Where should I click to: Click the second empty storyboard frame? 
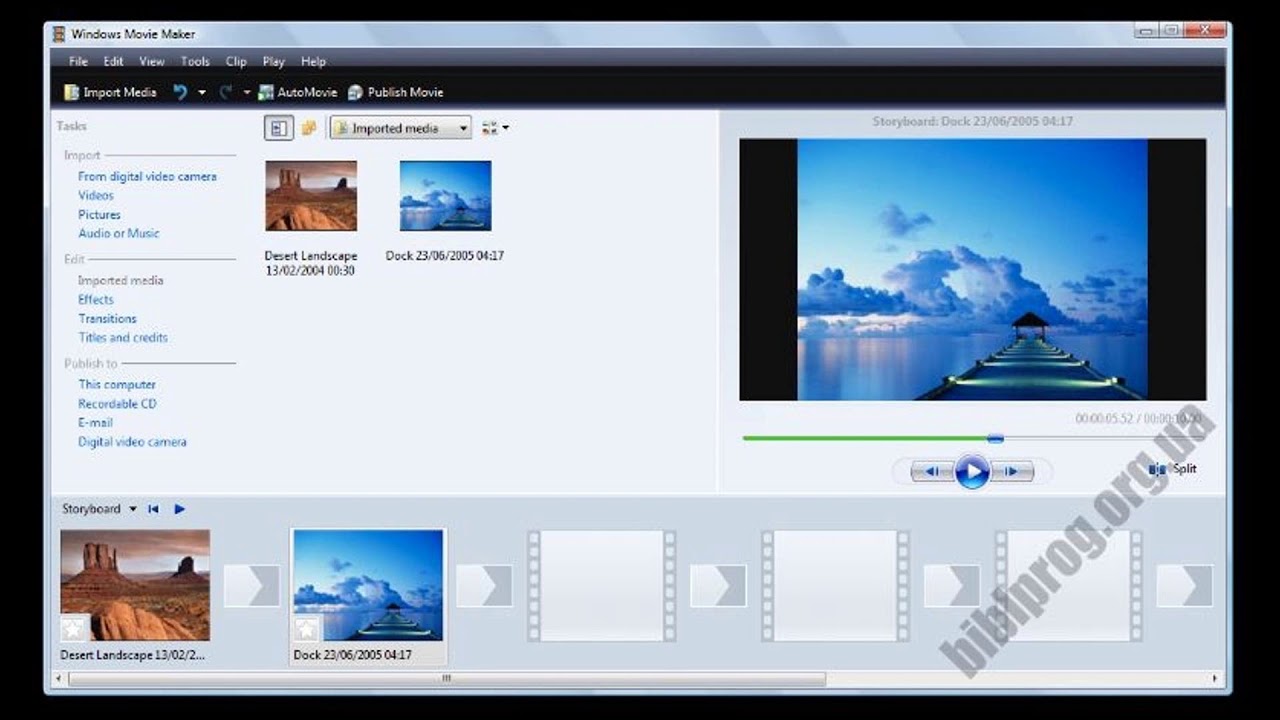coord(836,585)
